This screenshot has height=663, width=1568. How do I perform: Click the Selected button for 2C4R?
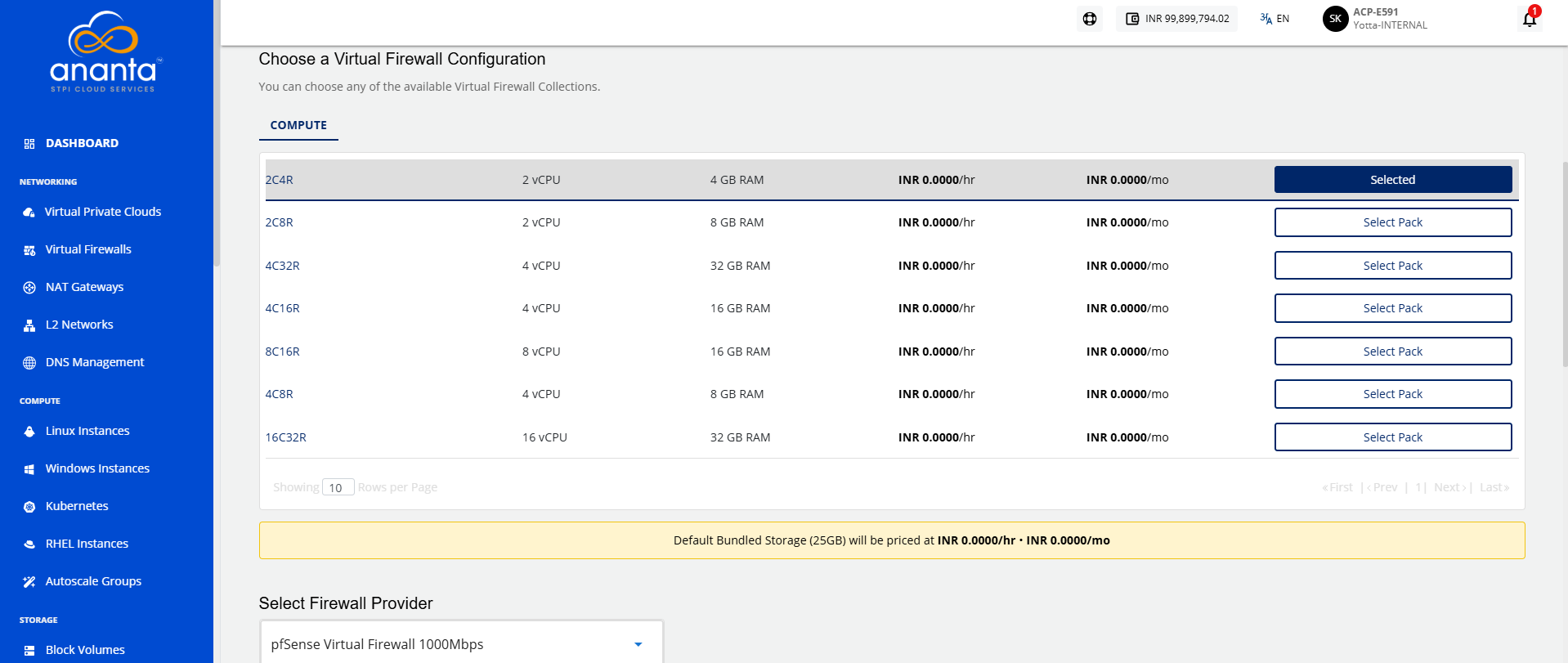pos(1392,180)
